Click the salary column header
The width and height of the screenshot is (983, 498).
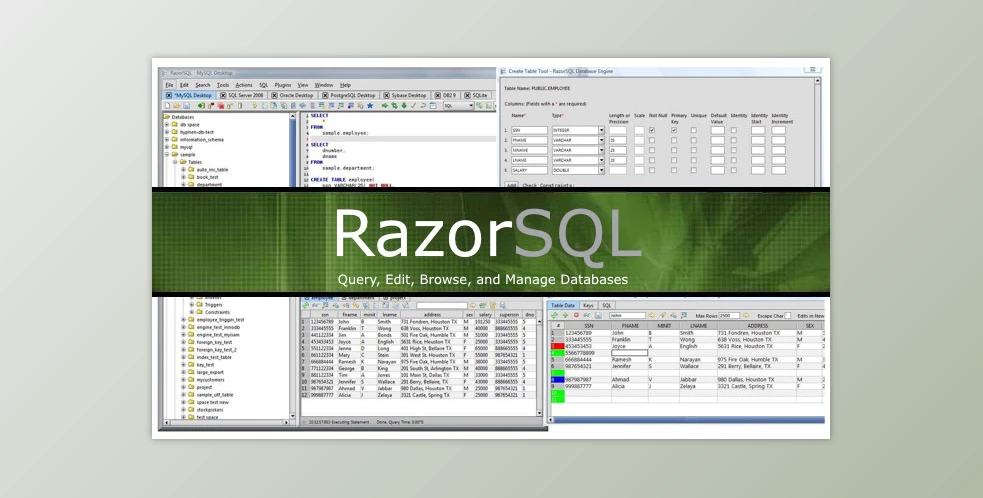click(x=485, y=315)
